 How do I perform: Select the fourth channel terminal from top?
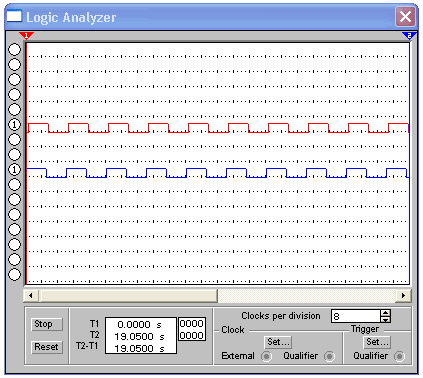point(14,94)
